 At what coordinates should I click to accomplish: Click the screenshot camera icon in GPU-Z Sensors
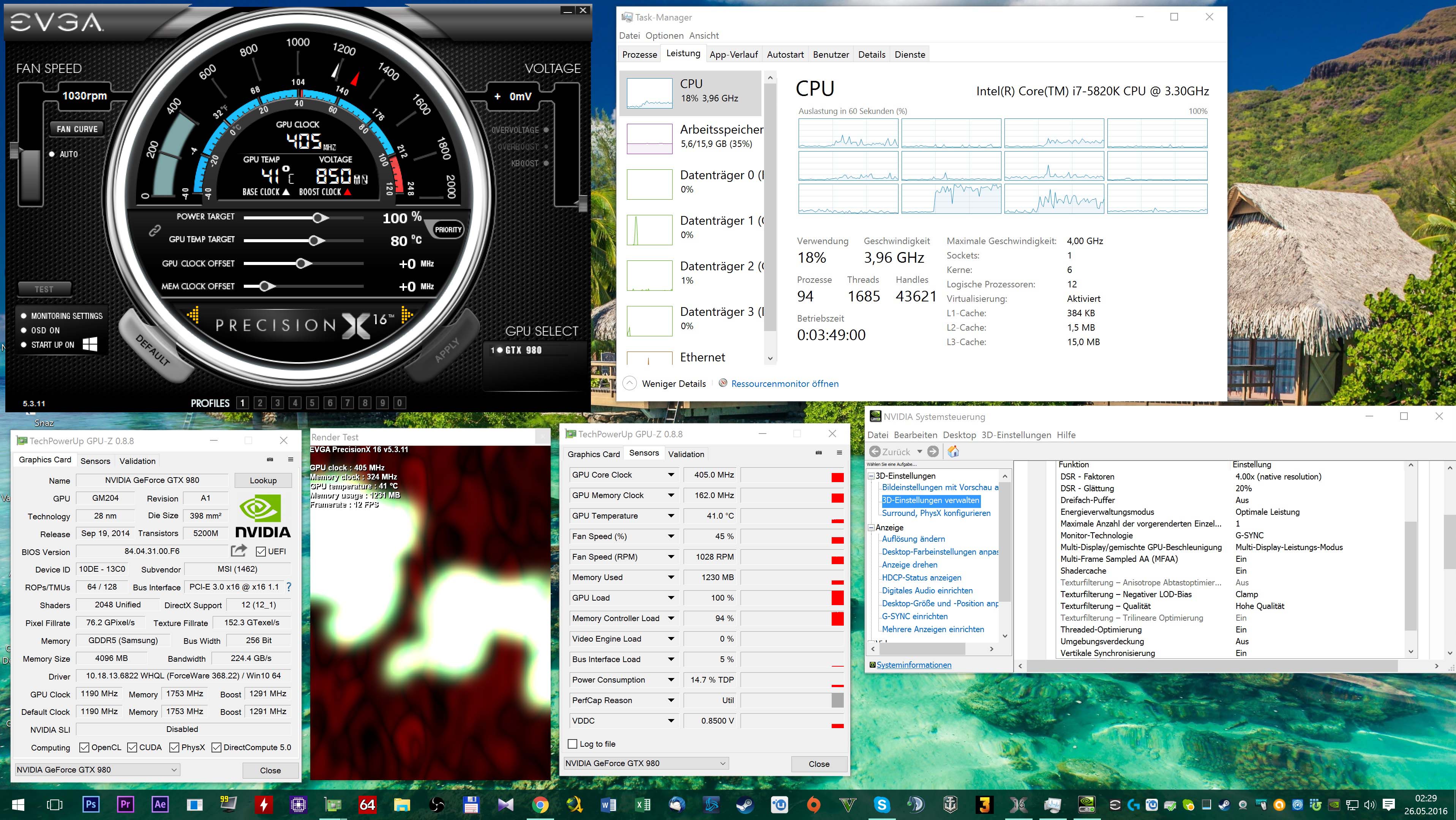coord(818,453)
